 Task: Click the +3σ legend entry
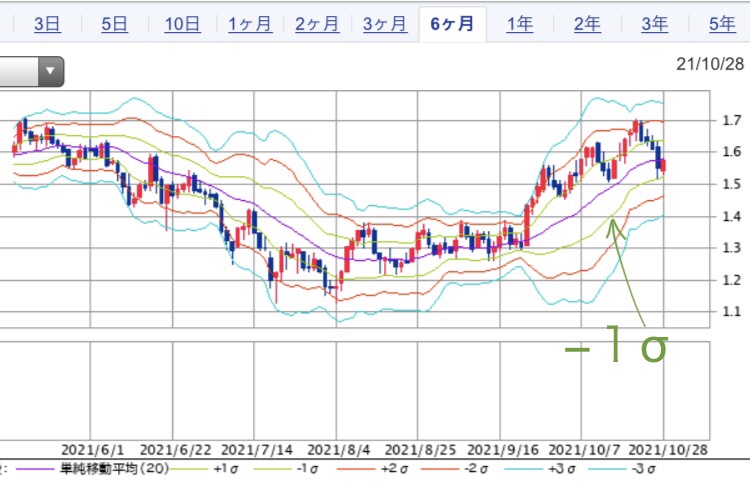coord(561,469)
